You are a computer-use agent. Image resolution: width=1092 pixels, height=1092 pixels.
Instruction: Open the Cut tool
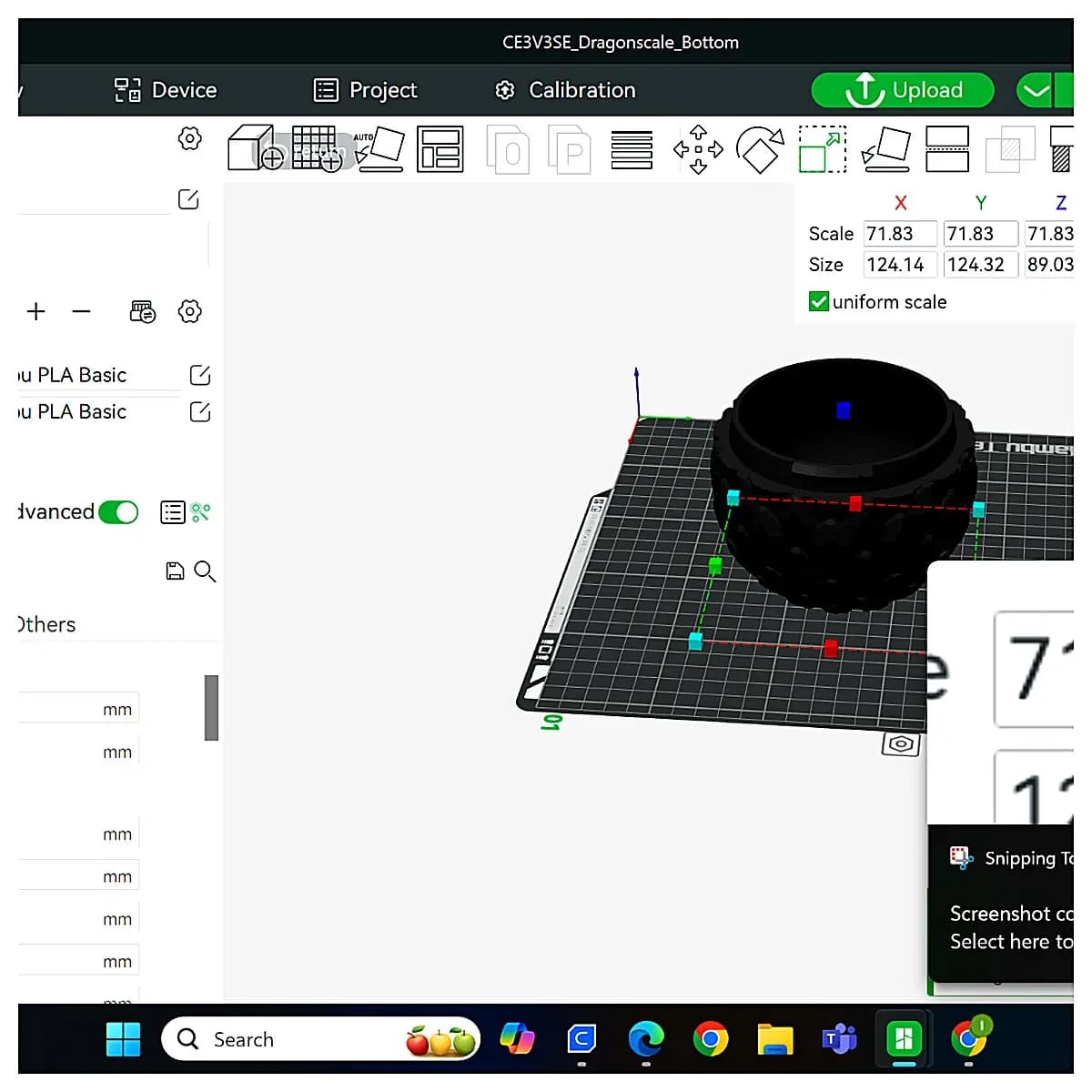(947, 149)
